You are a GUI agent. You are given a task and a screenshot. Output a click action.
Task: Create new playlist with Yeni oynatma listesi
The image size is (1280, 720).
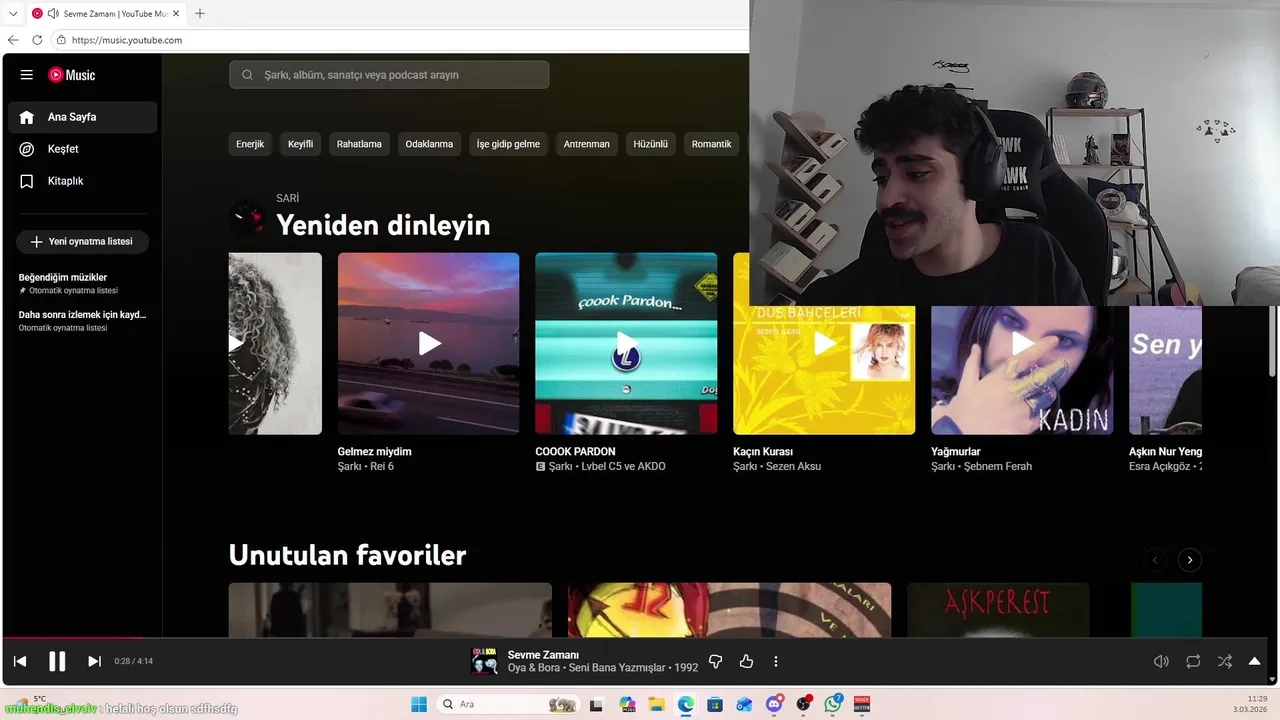click(82, 242)
